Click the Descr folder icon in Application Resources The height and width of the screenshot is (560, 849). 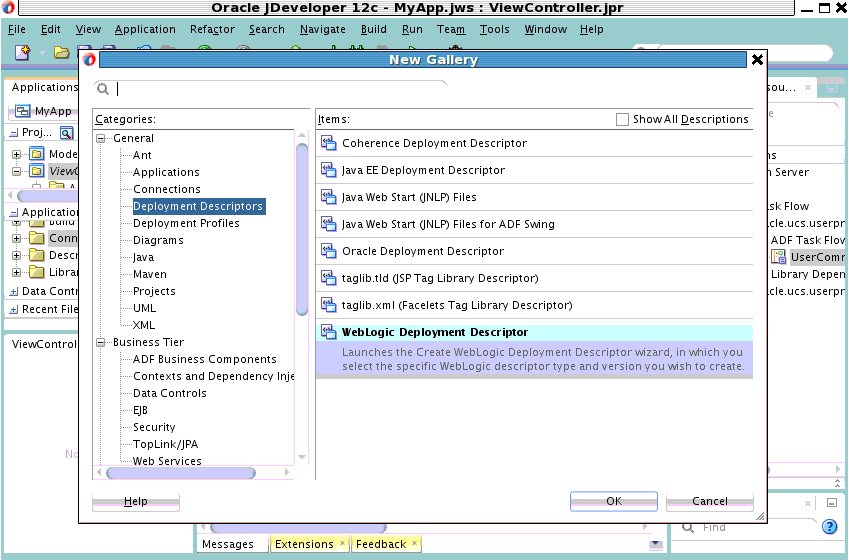37,255
